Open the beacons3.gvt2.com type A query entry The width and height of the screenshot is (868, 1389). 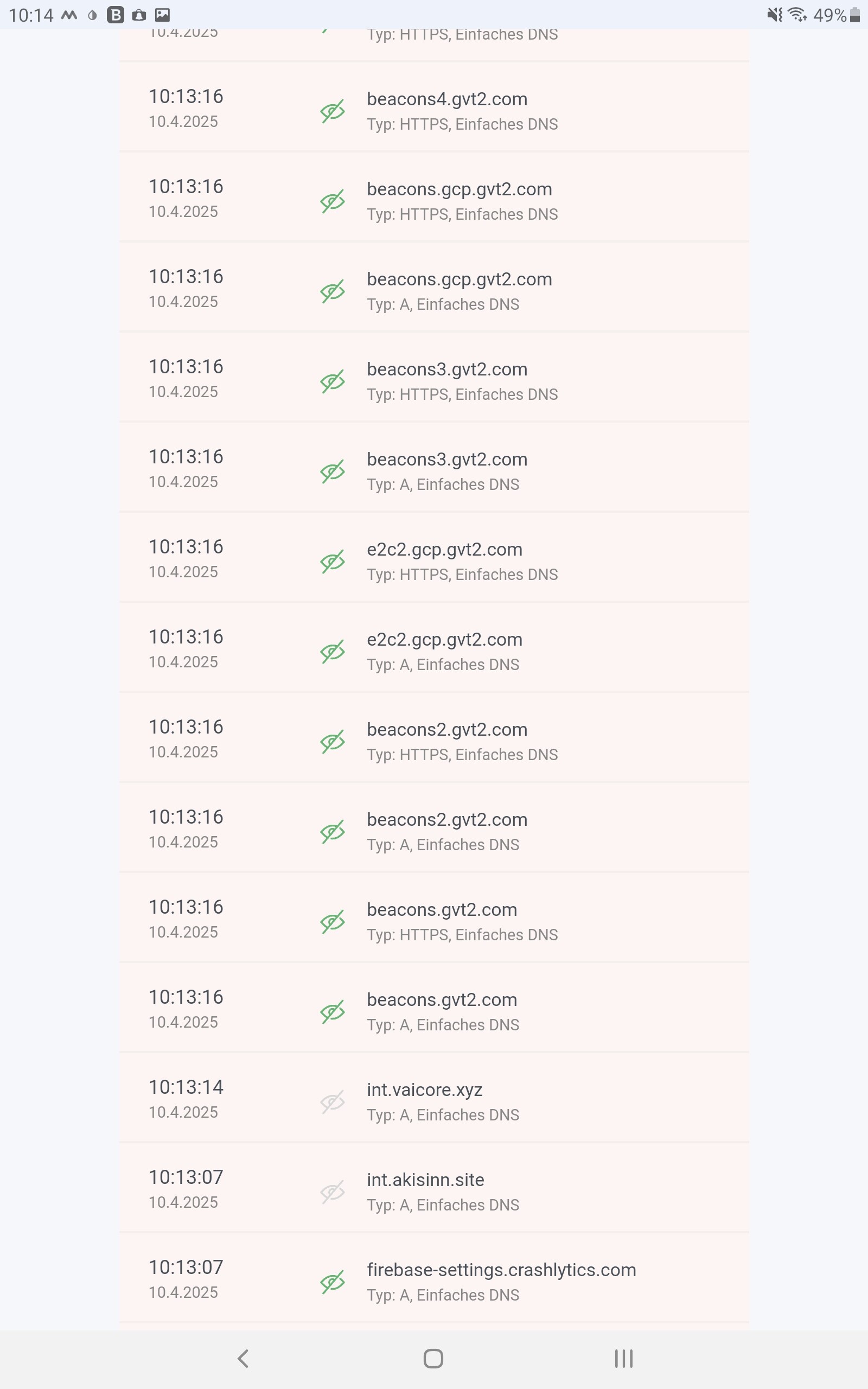pos(446,470)
